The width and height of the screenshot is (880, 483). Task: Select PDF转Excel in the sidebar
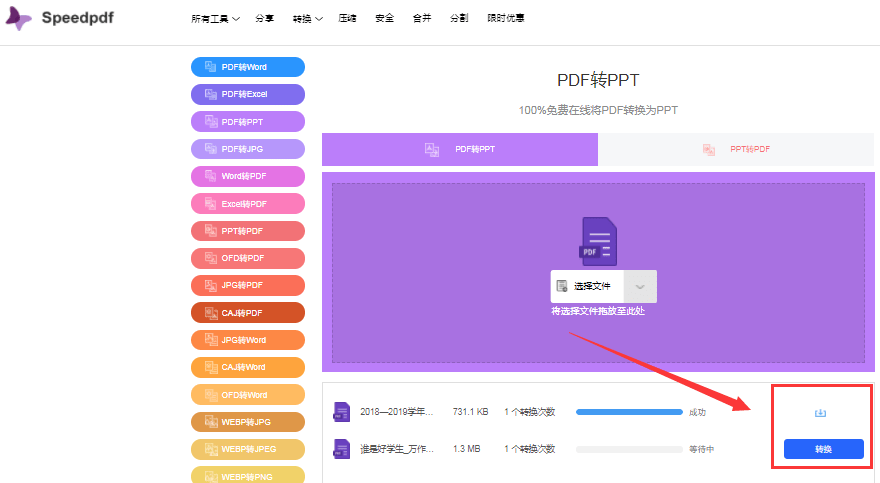[x=247, y=94]
